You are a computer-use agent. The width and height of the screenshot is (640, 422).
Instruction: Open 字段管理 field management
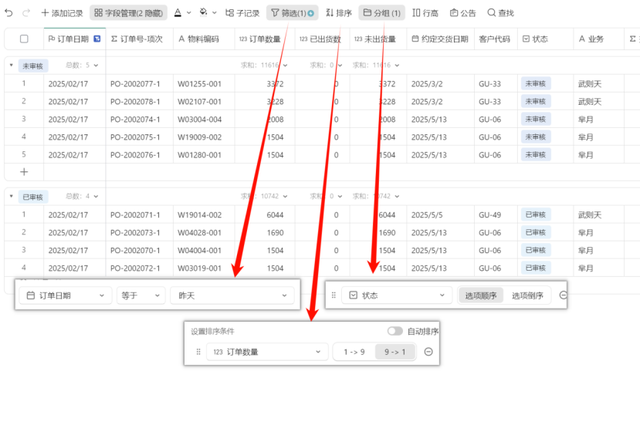pos(129,13)
